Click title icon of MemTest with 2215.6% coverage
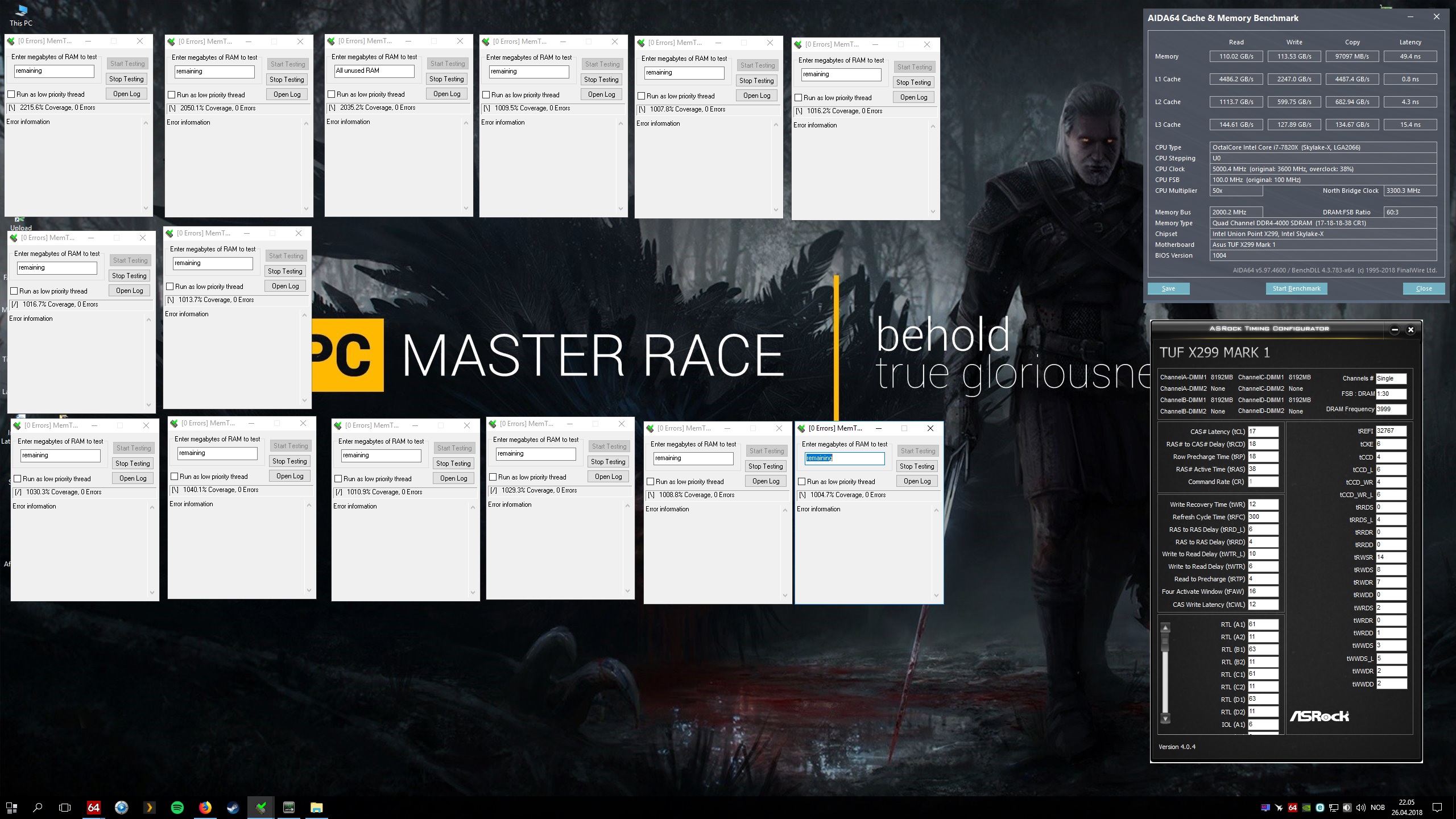 [11, 41]
